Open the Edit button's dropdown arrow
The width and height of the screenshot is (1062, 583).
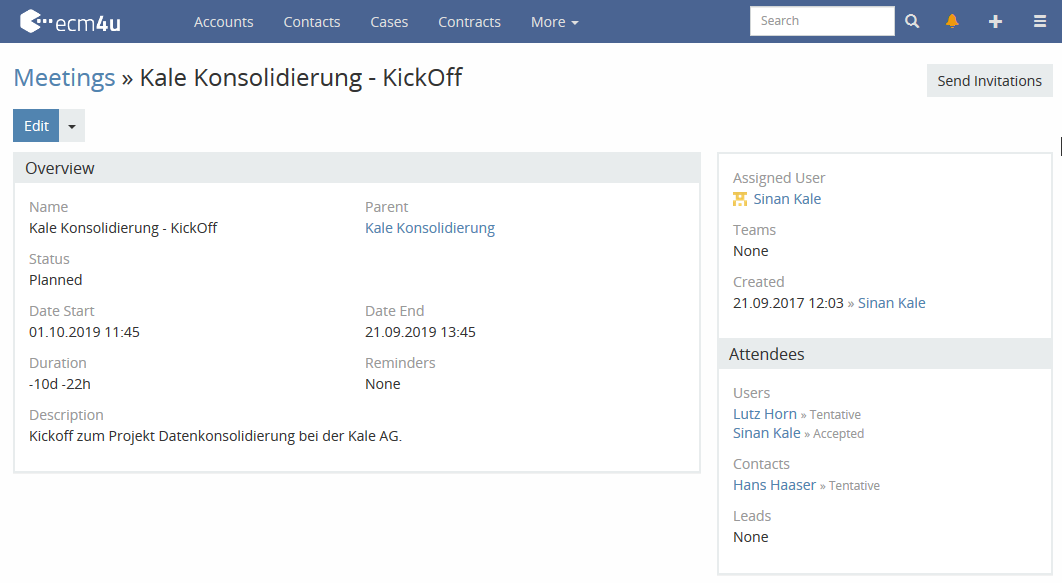71,125
